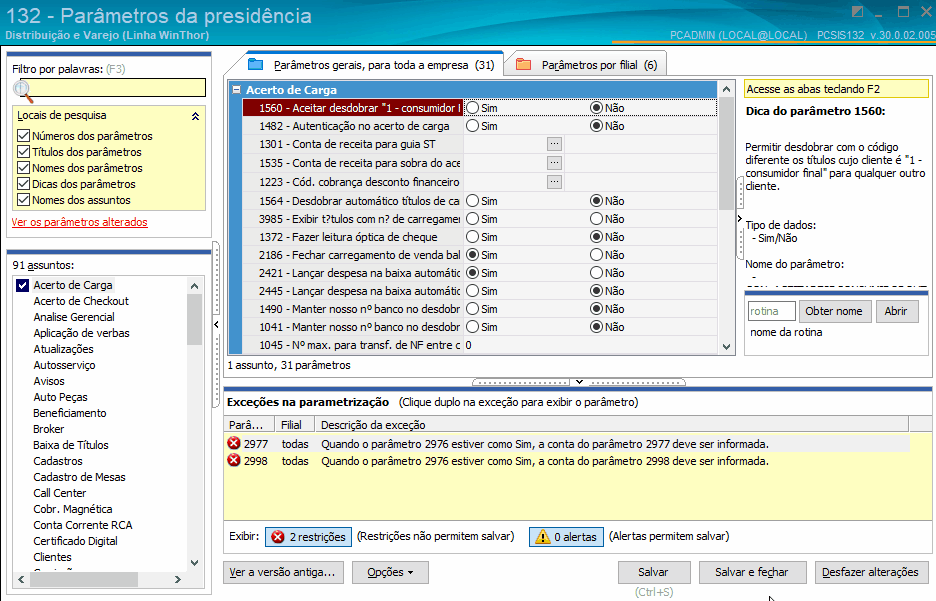Open the lookup button for parameter 1223

click(x=555, y=181)
